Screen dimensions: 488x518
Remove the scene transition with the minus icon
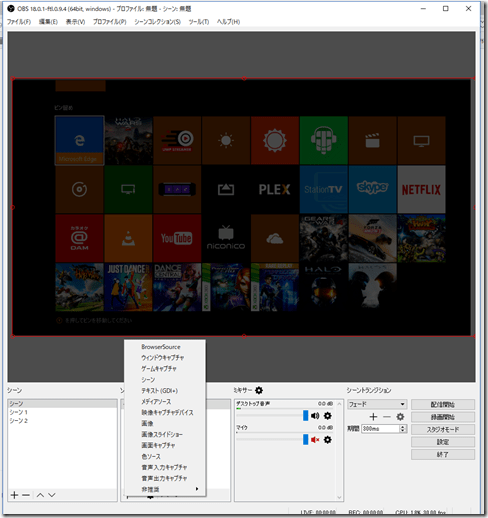click(x=387, y=417)
